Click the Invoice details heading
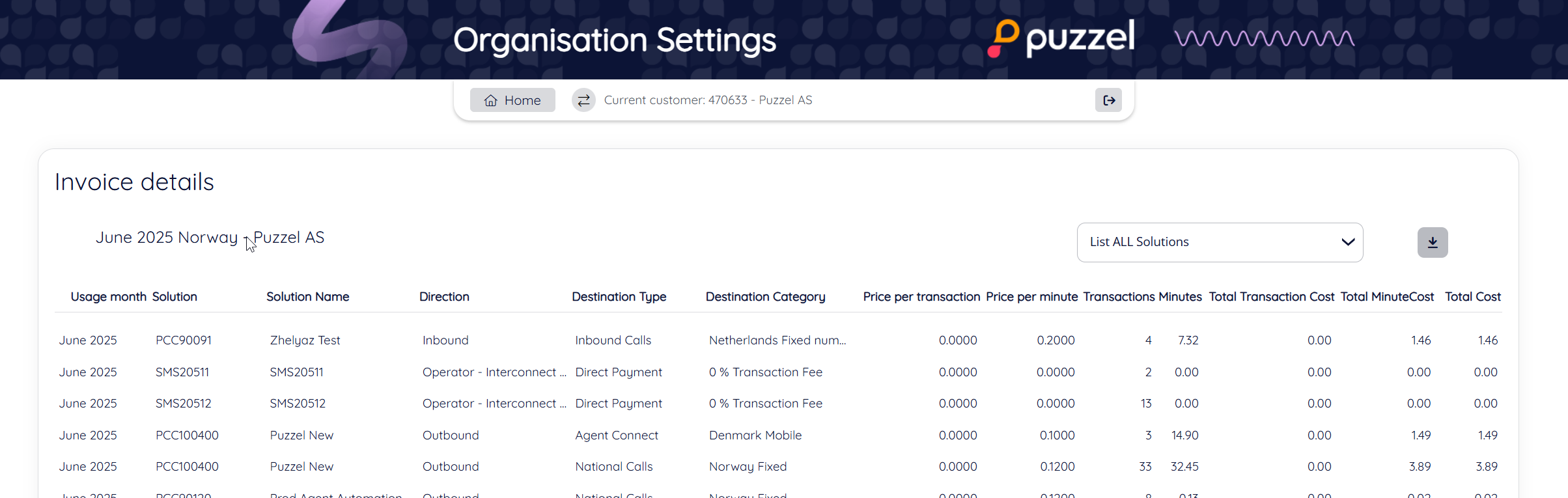This screenshot has width=1568, height=498. pos(134,182)
